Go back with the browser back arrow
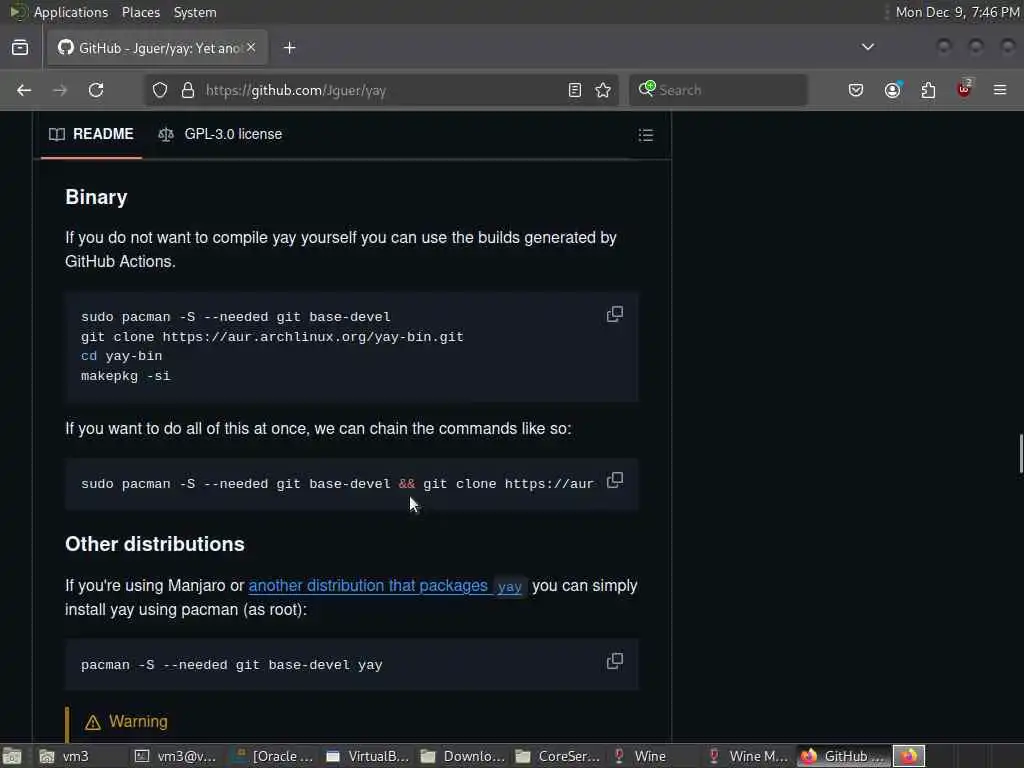The height and width of the screenshot is (768, 1024). [24, 90]
